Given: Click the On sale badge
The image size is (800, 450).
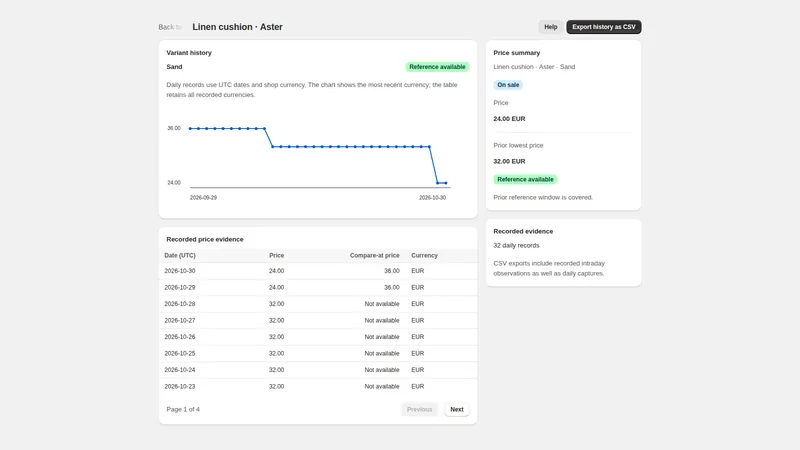Looking at the screenshot, I should click(508, 85).
